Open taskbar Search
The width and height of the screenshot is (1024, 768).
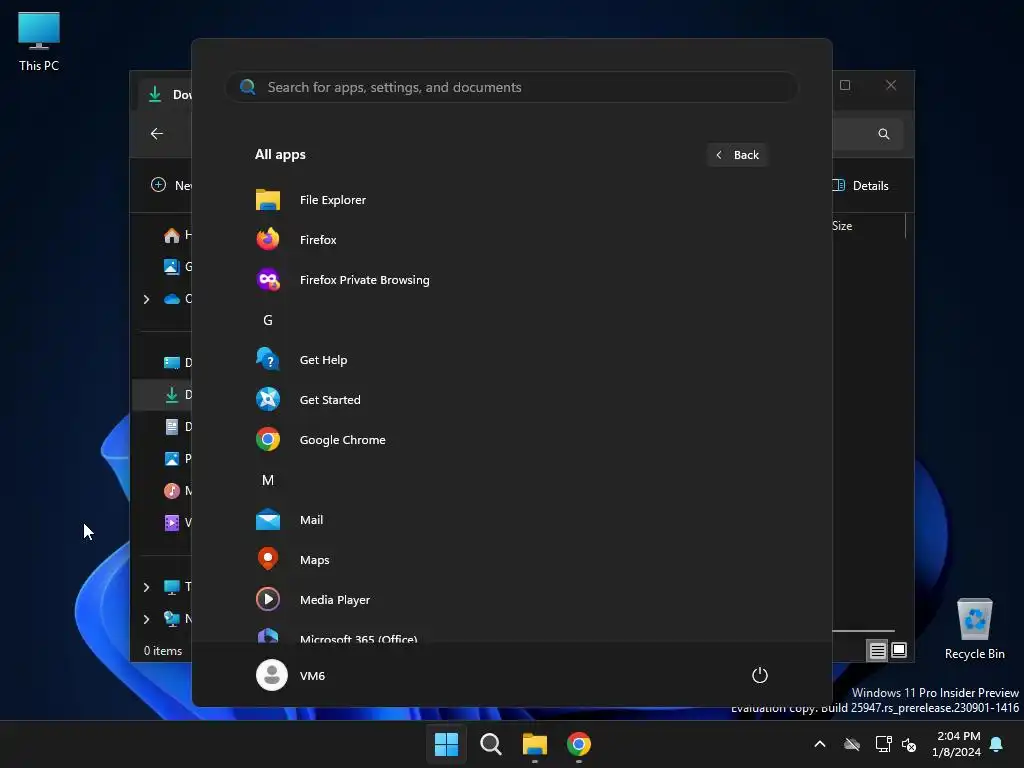pos(490,744)
